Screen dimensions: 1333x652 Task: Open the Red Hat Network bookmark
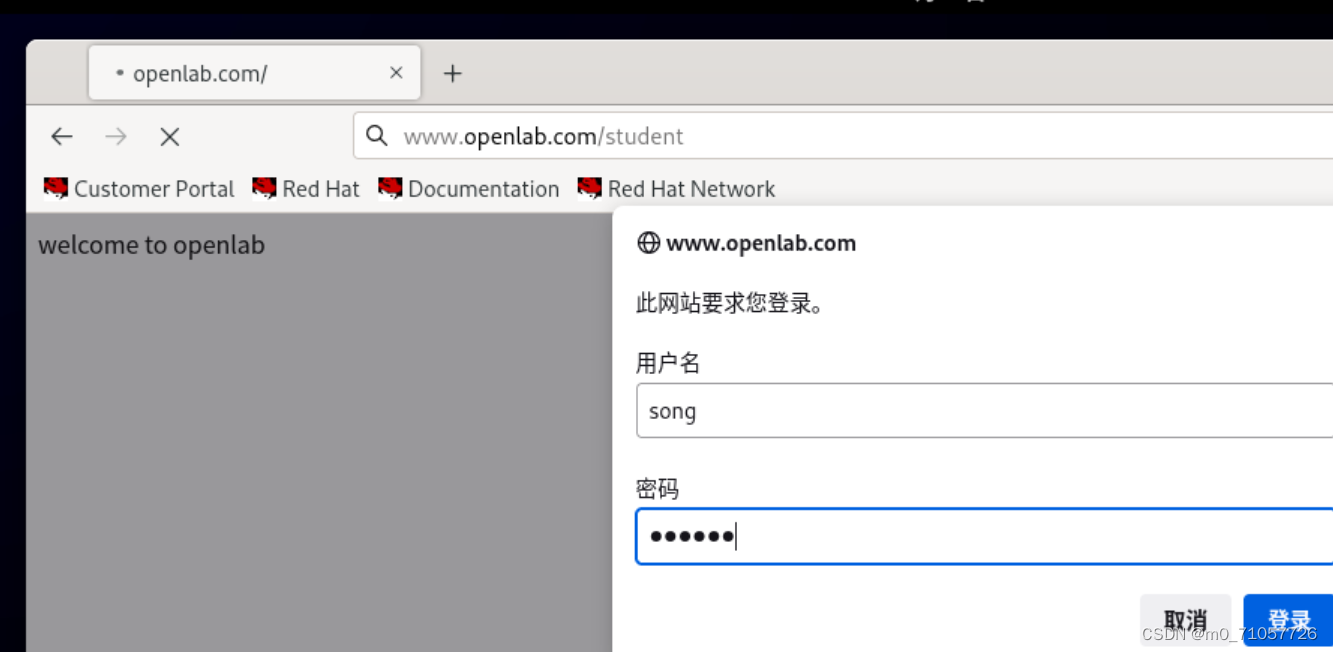(691, 189)
